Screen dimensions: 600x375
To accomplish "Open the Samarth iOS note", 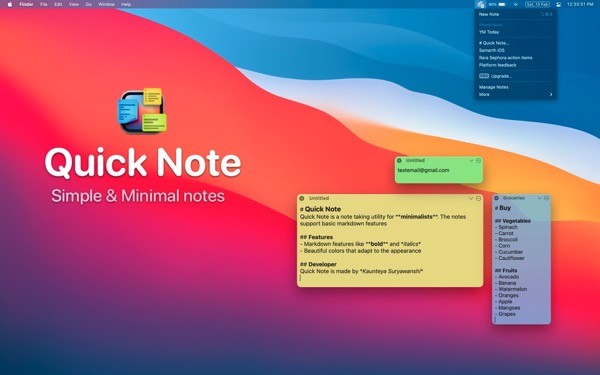I will click(x=515, y=51).
